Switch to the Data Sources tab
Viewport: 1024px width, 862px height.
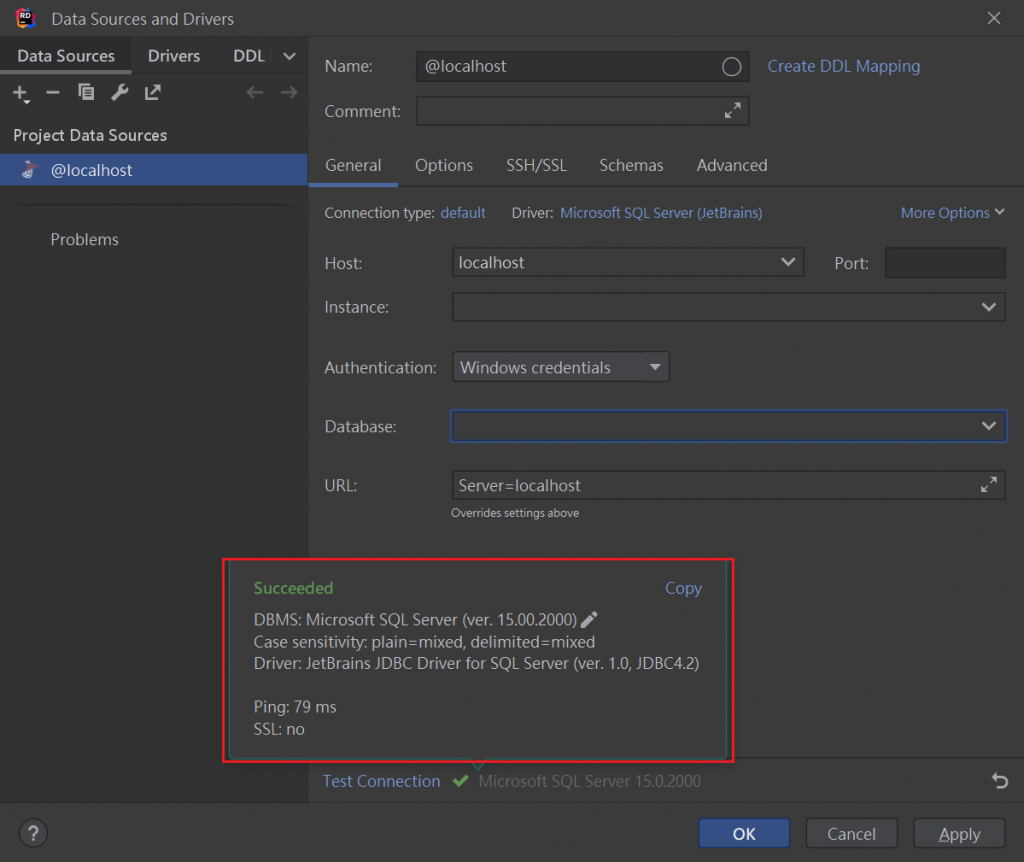(x=66, y=56)
